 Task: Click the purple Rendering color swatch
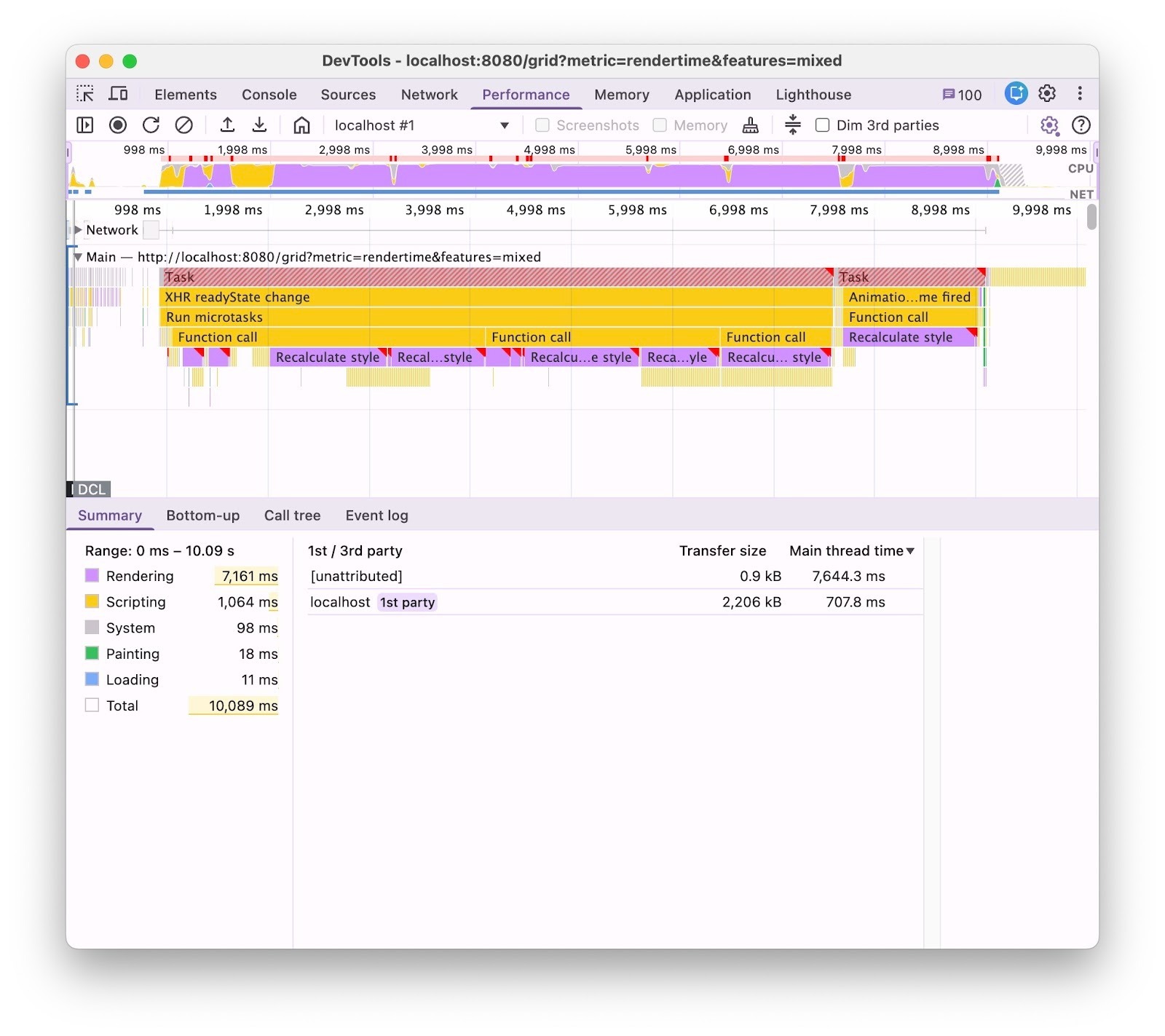click(x=92, y=576)
